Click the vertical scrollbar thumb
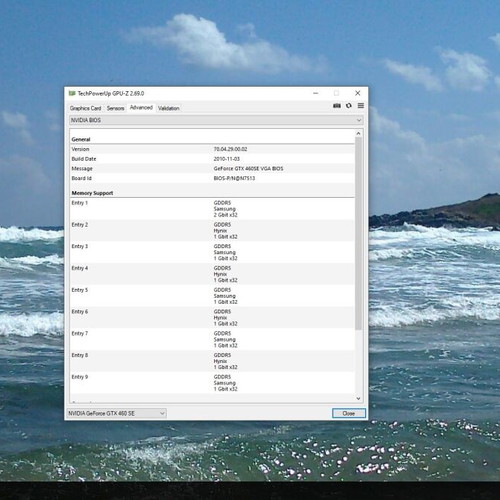 pos(358,233)
